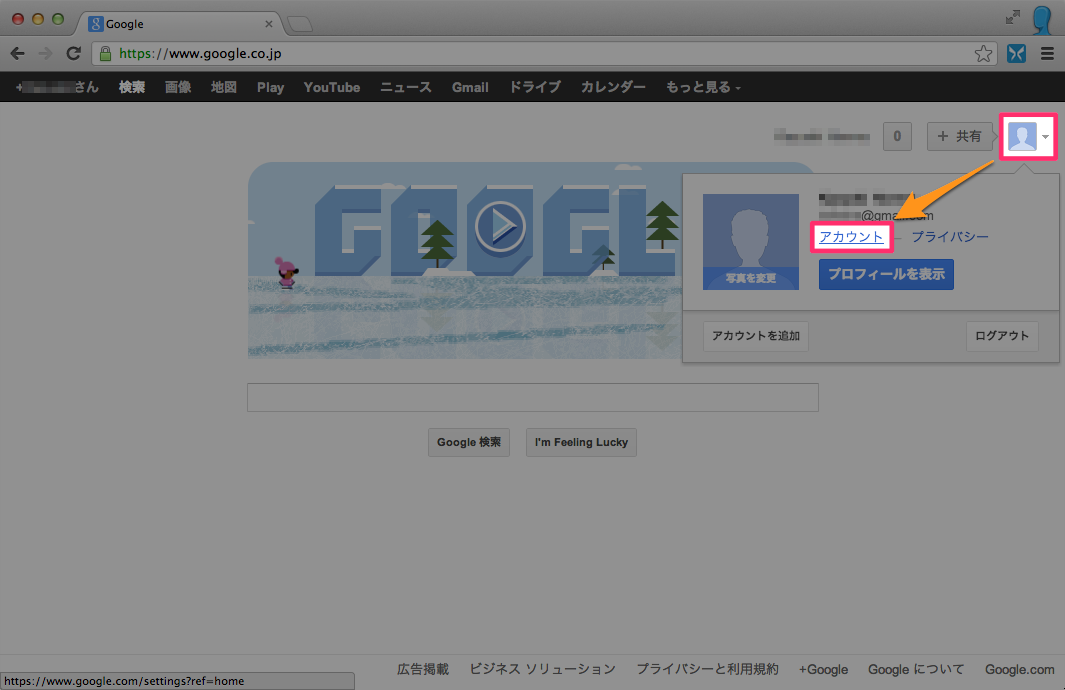Reload the page with the refresh icon

coord(73,54)
